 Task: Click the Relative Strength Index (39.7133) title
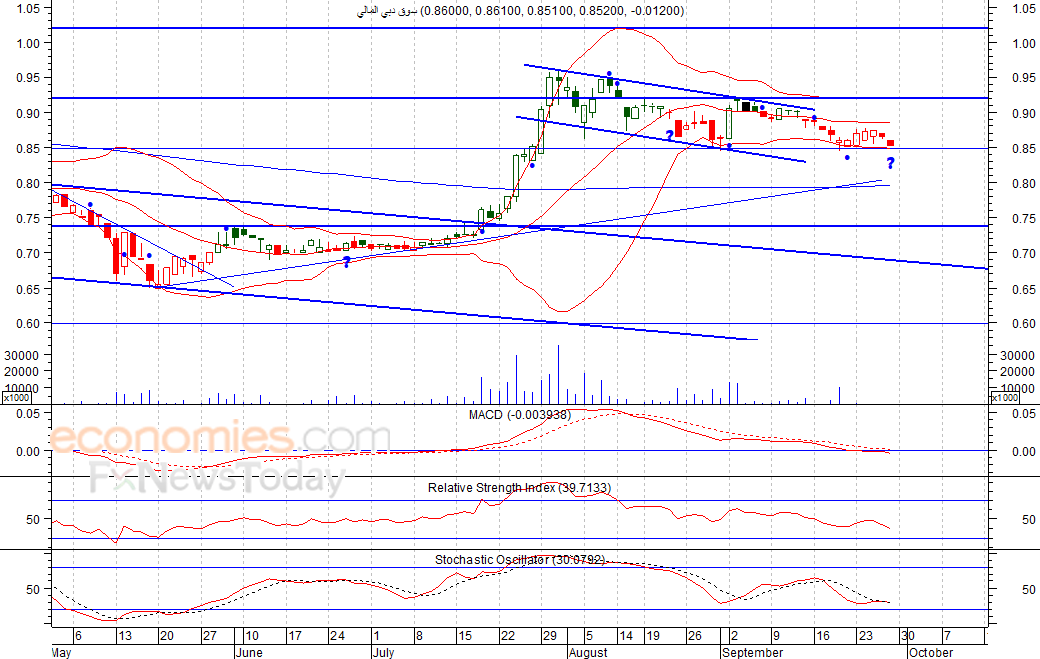[x=519, y=488]
